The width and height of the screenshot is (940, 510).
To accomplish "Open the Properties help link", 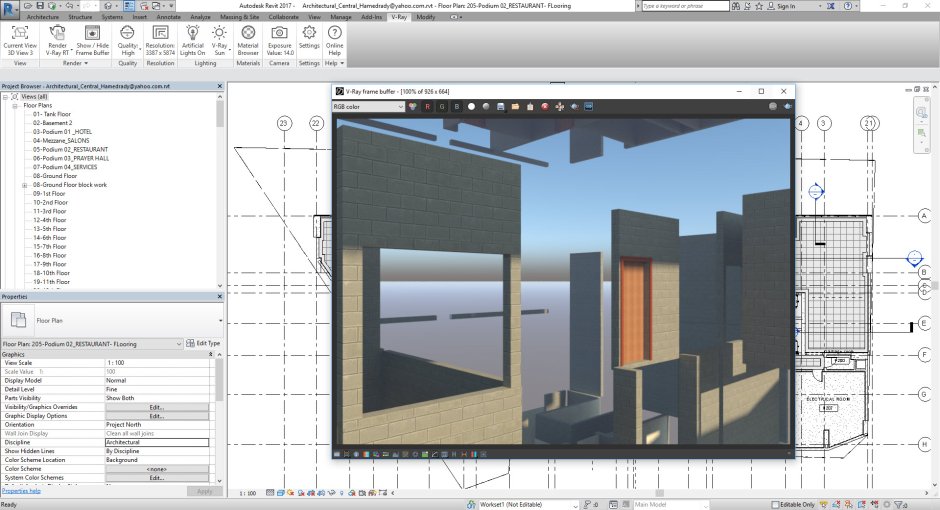I will [x=21, y=491].
